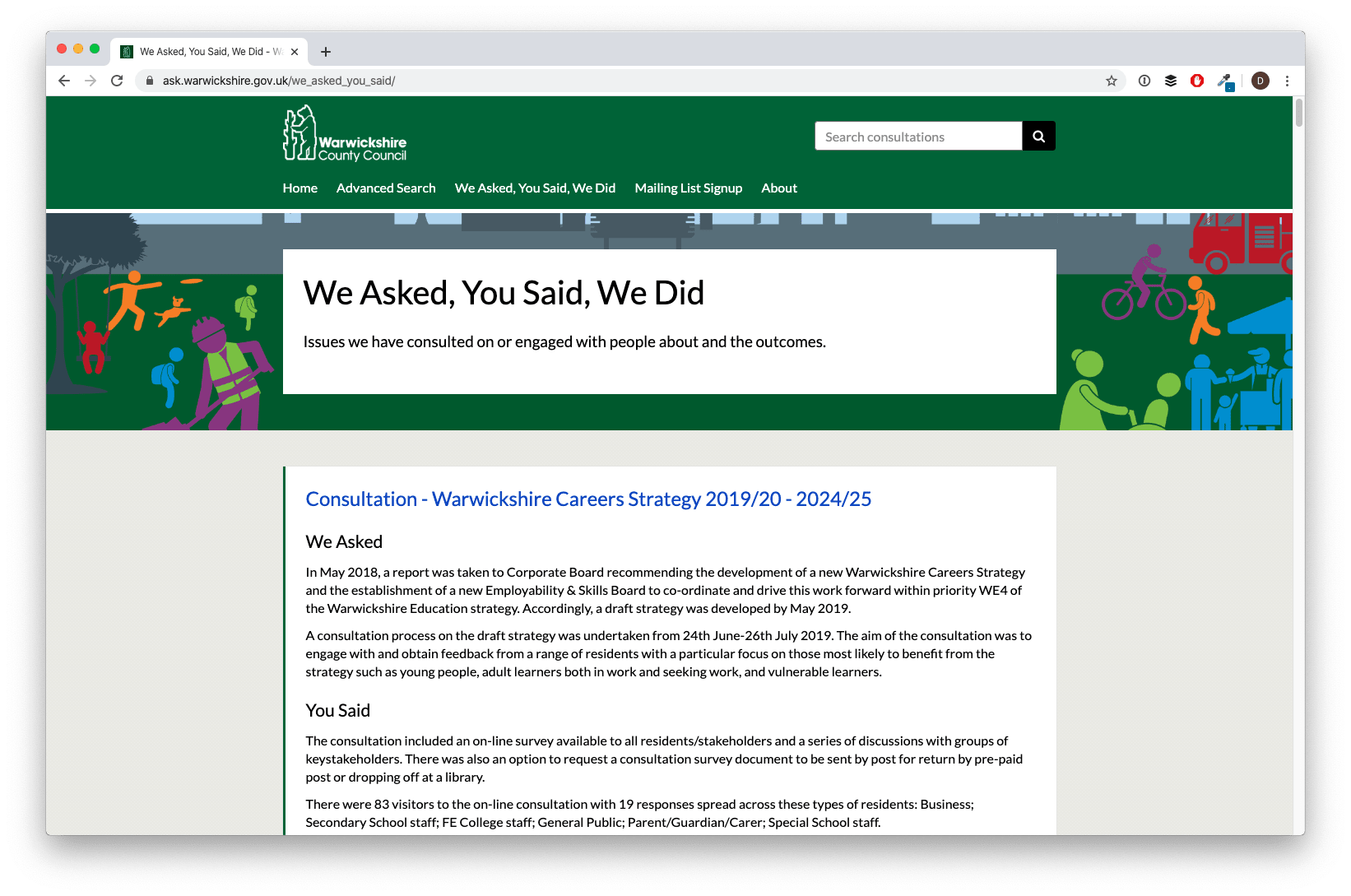Click the magnifier search button
The height and width of the screenshot is (896, 1351).
tap(1039, 137)
